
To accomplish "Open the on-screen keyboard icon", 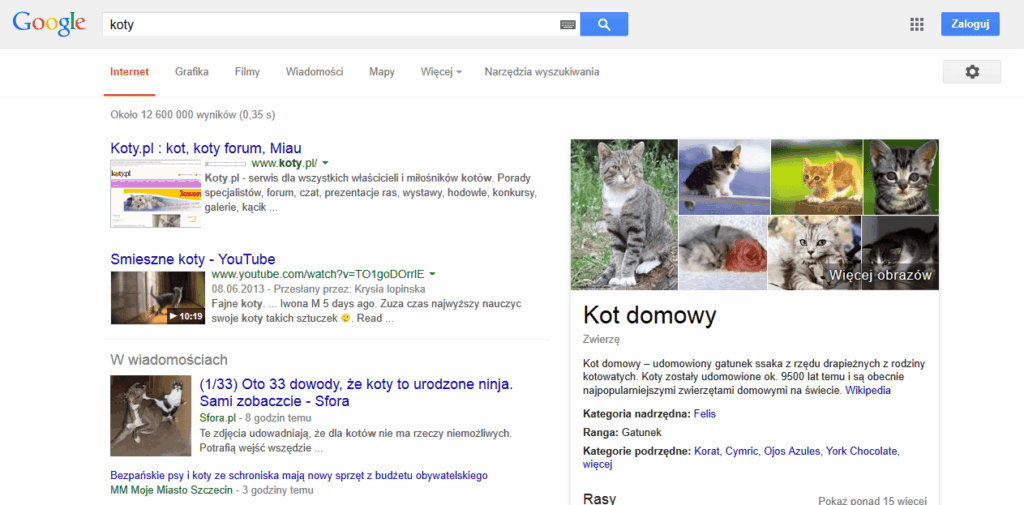I will click(568, 25).
